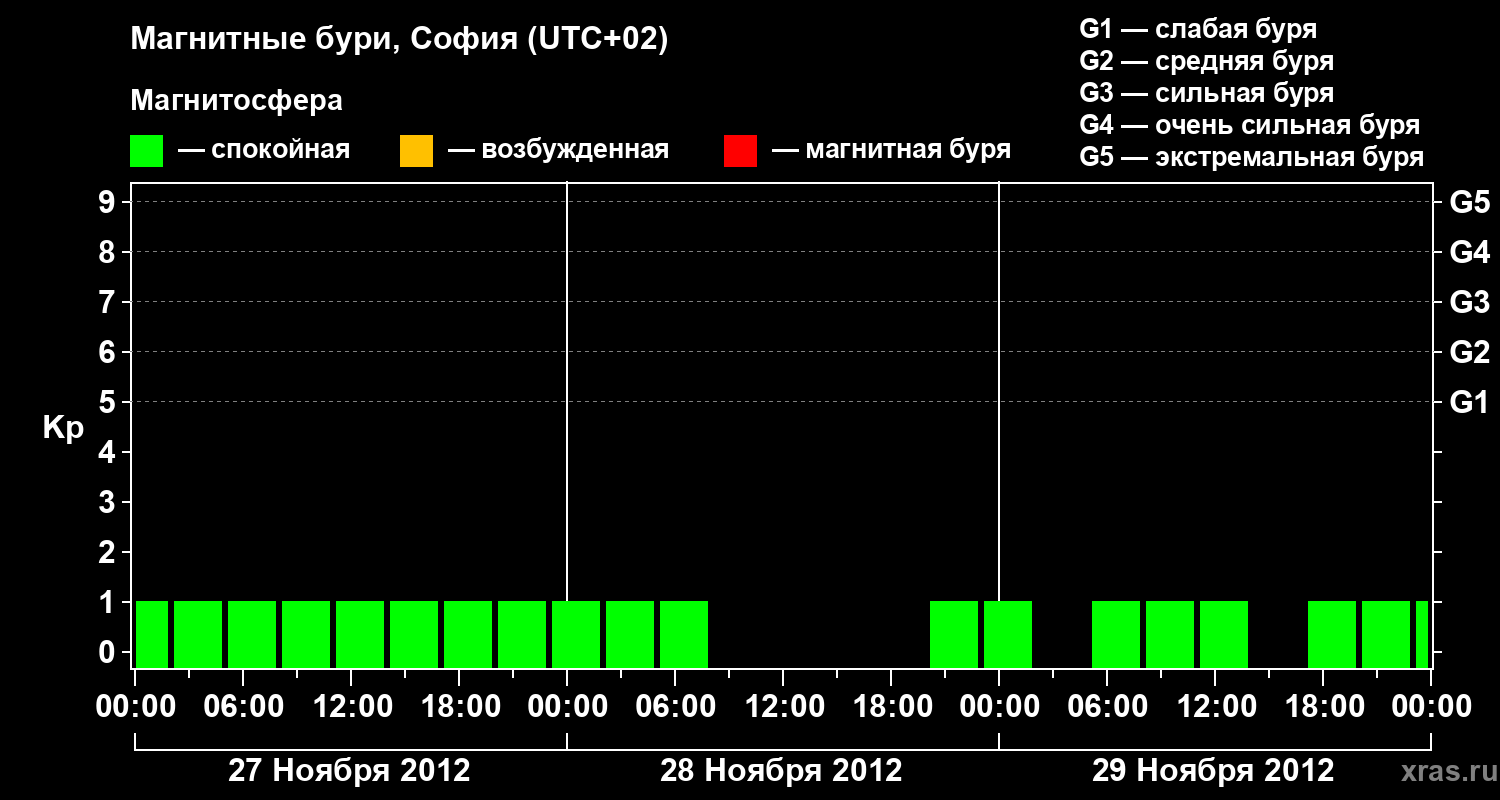The height and width of the screenshot is (800, 1500).
Task: Click the red 'магнитная буря' legend swatch
Action: (740, 151)
